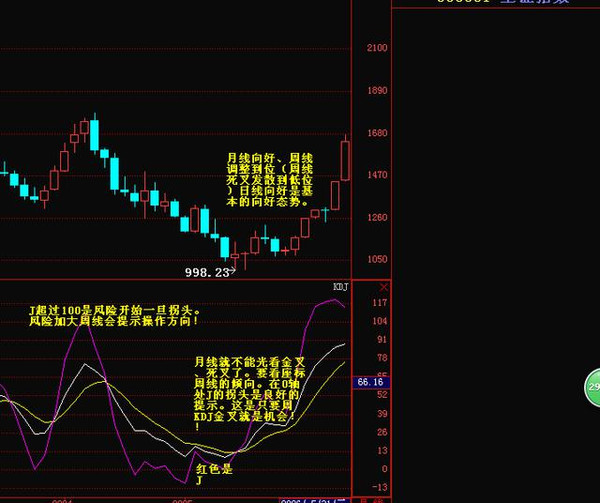Select the yellow annotation starting 月线向好
This screenshot has height=503, width=600.
(270, 180)
